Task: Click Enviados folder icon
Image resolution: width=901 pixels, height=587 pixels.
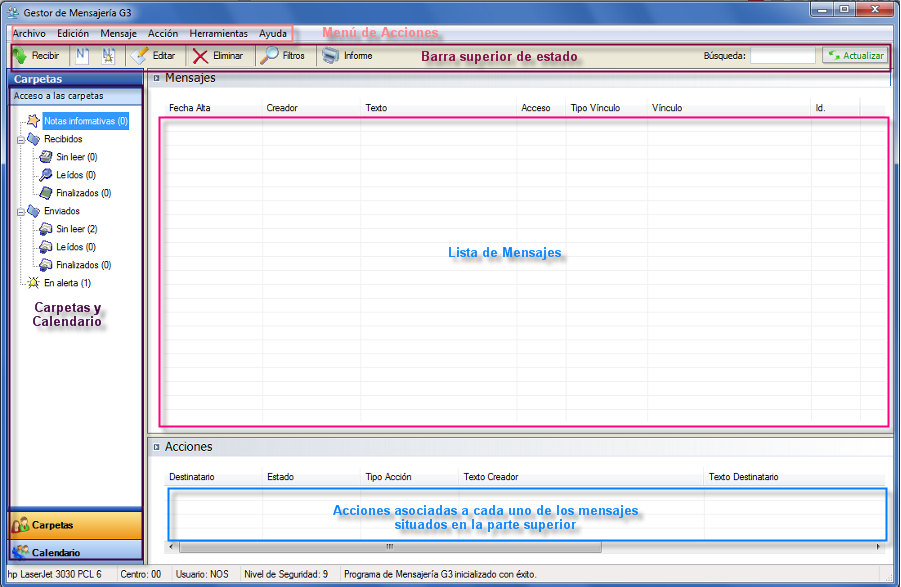Action: (x=33, y=211)
